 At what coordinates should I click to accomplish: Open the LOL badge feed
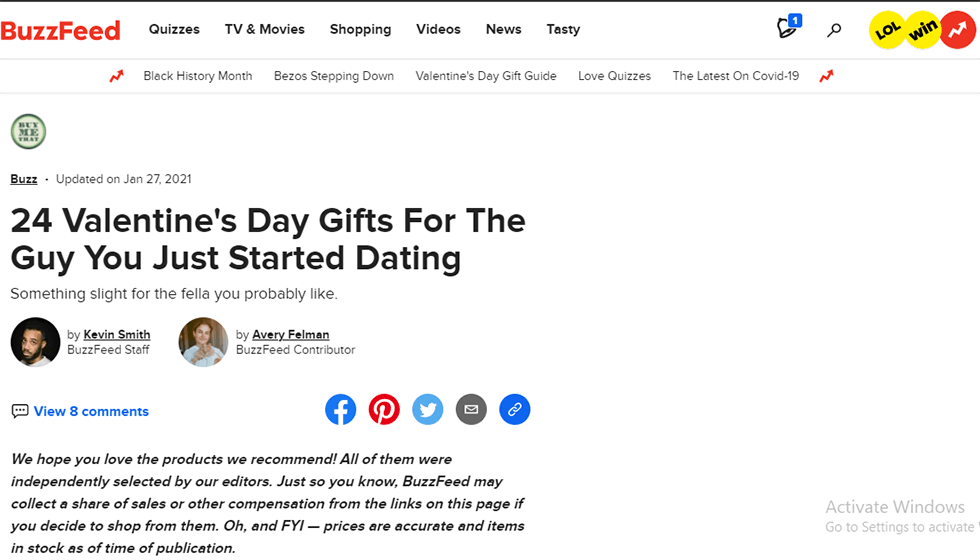[887, 30]
